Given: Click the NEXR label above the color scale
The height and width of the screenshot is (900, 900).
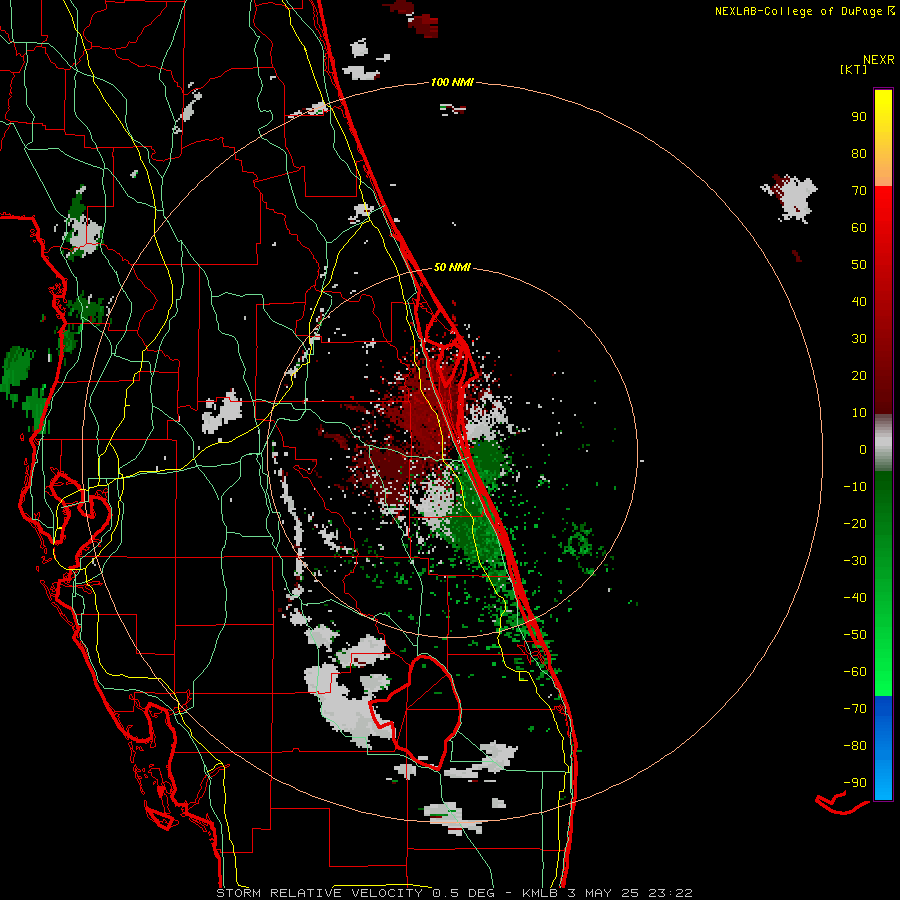Looking at the screenshot, I should tap(879, 60).
